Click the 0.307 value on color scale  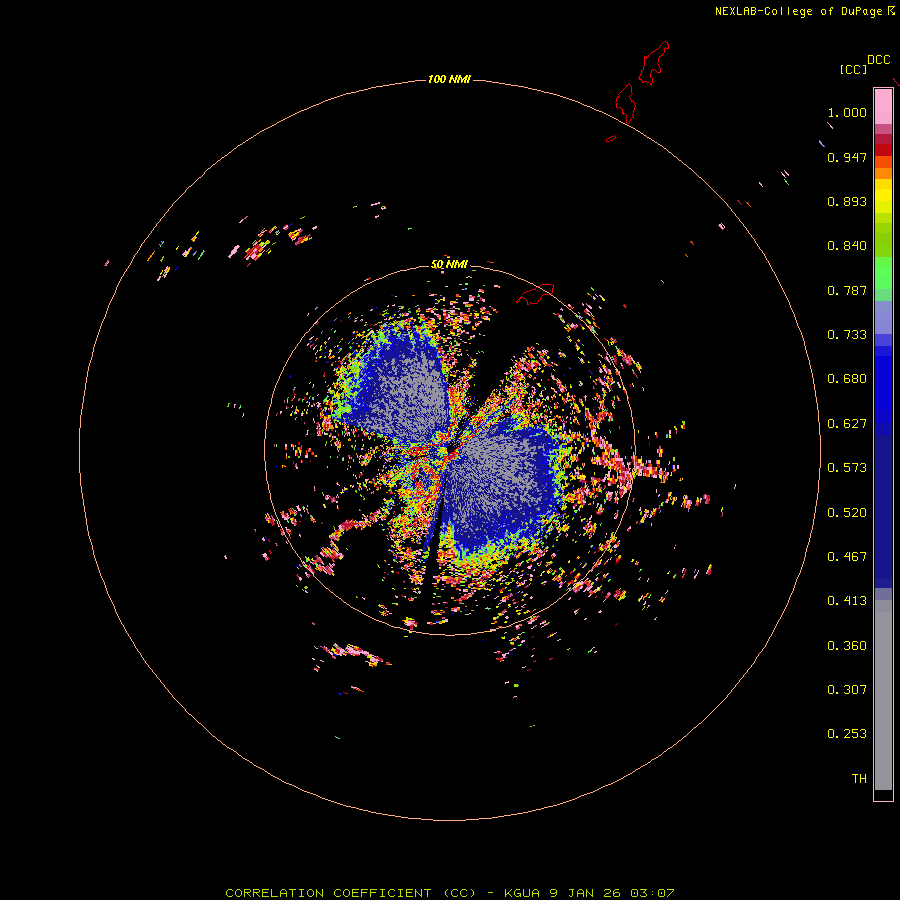pyautogui.click(x=847, y=690)
